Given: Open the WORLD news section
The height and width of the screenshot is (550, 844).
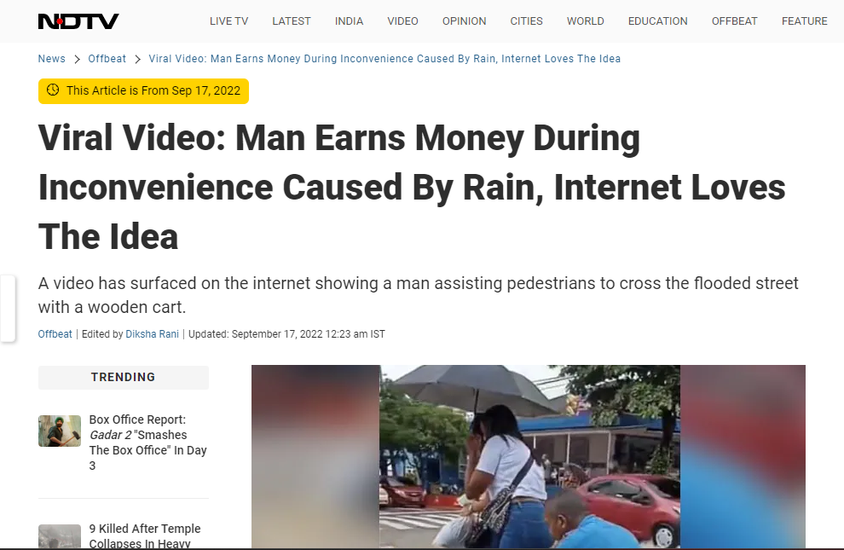Looking at the screenshot, I should click(585, 21).
